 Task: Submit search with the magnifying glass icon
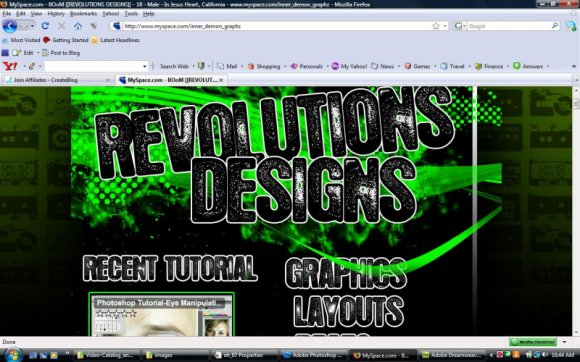554,26
